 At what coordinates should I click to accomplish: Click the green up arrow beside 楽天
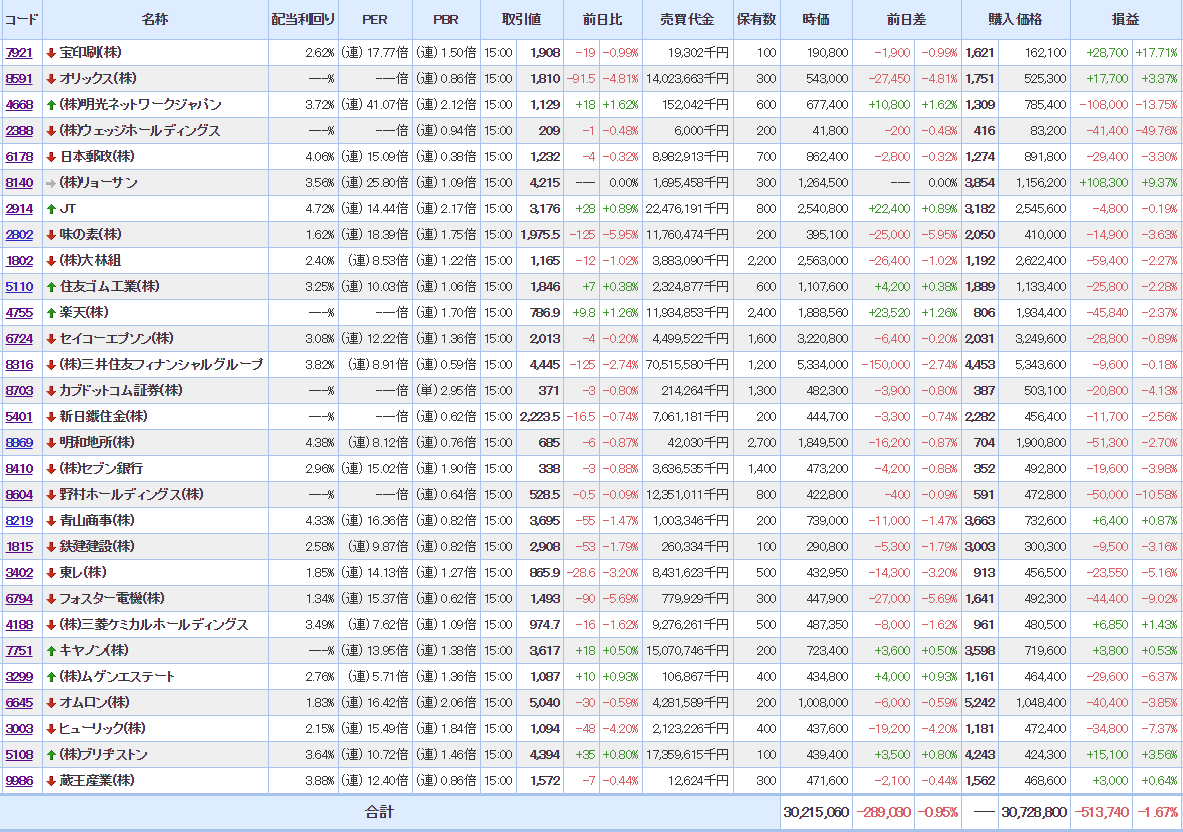click(51, 313)
